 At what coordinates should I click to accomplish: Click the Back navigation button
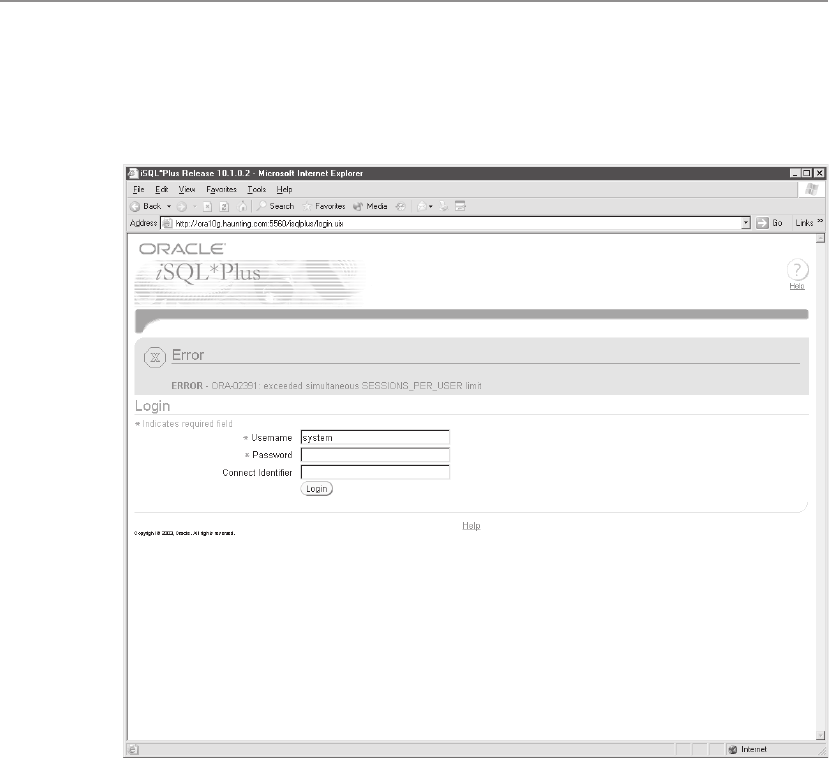pyautogui.click(x=145, y=207)
